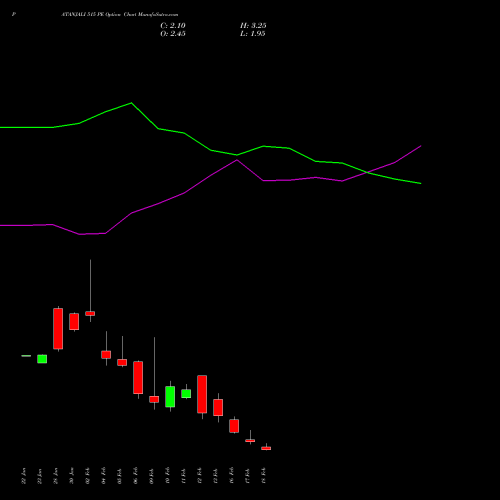Click the high price value H: 3.25
The width and height of the screenshot is (500, 500).
click(253, 26)
